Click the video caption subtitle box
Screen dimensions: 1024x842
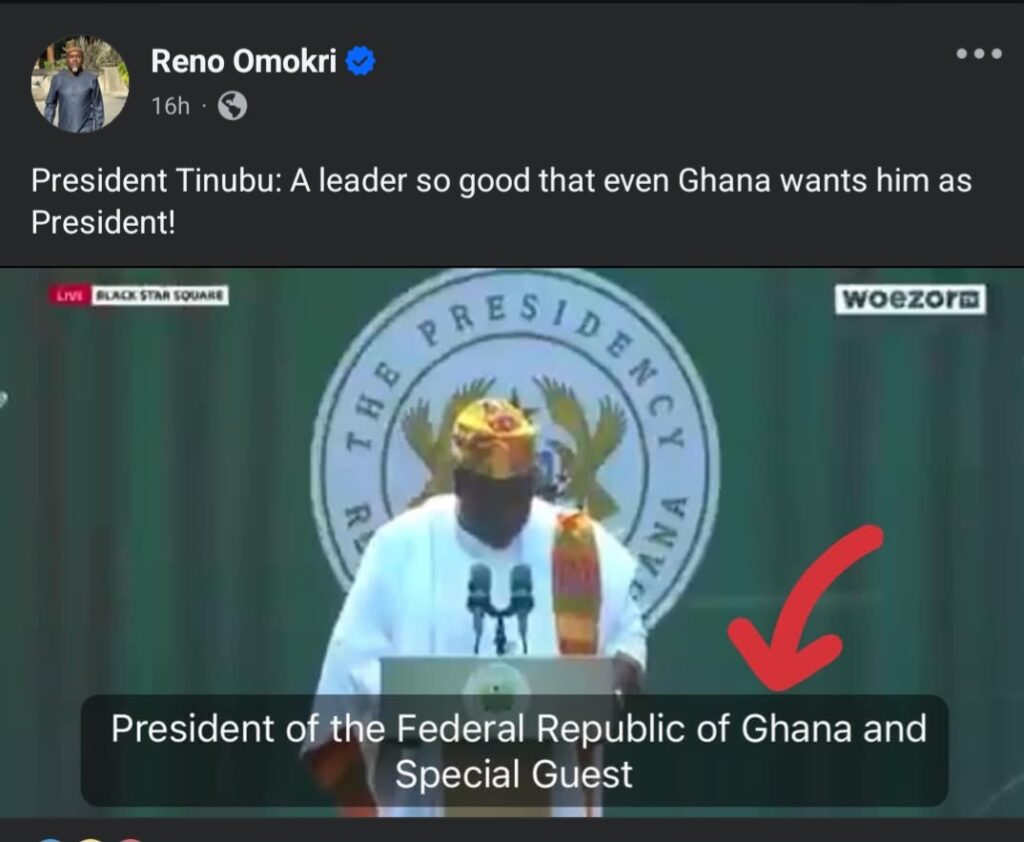tap(515, 751)
